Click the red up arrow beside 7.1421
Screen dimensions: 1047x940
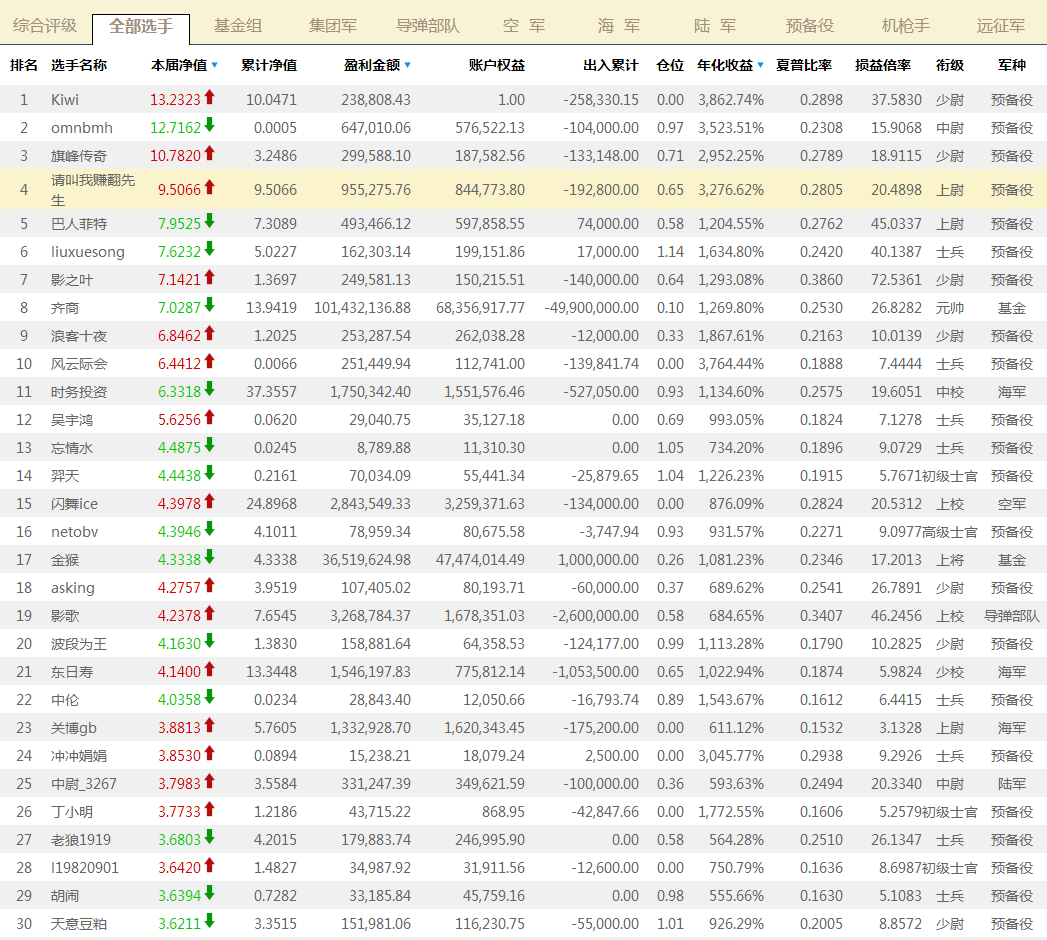(210, 277)
